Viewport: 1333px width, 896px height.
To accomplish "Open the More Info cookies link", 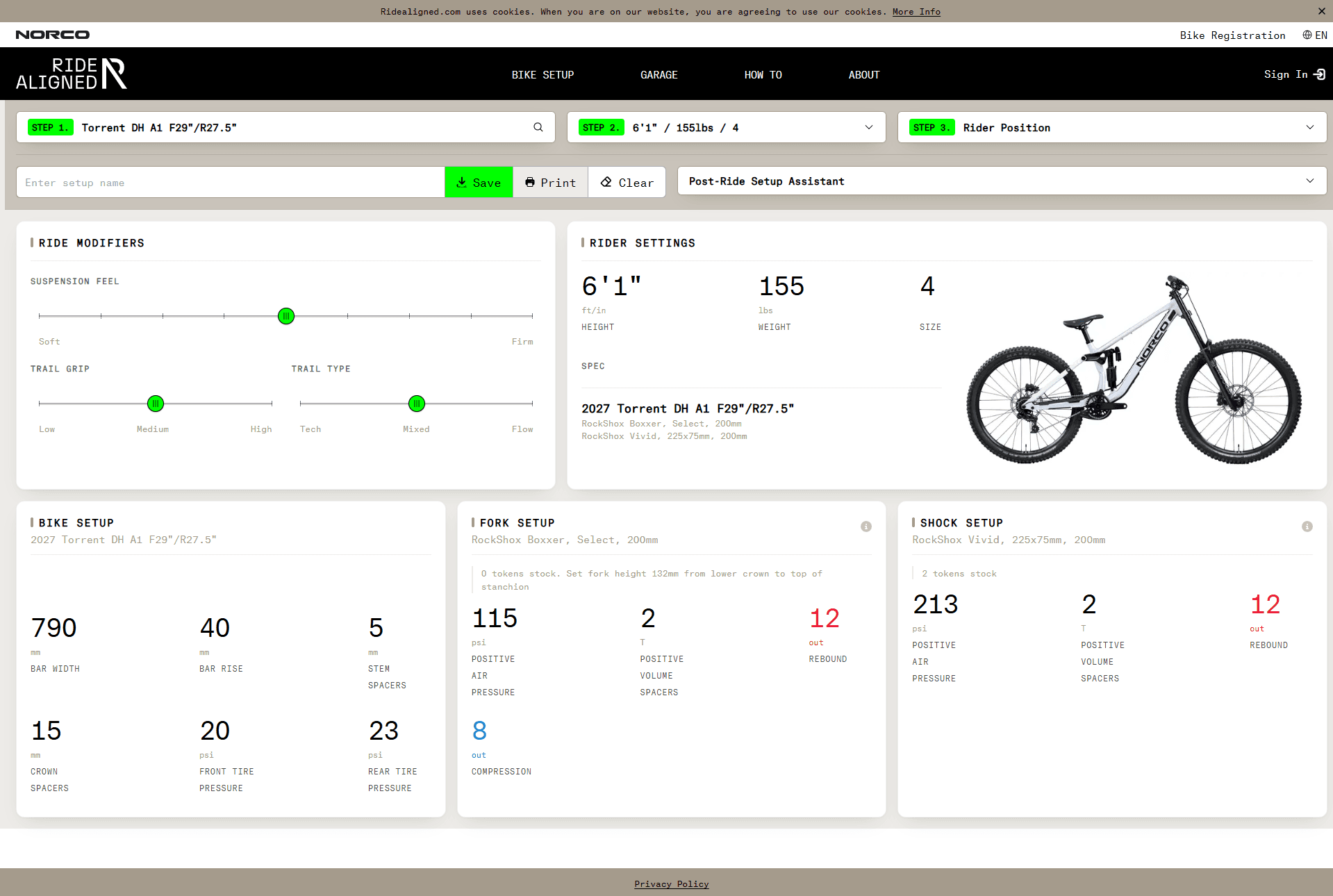I will point(916,12).
